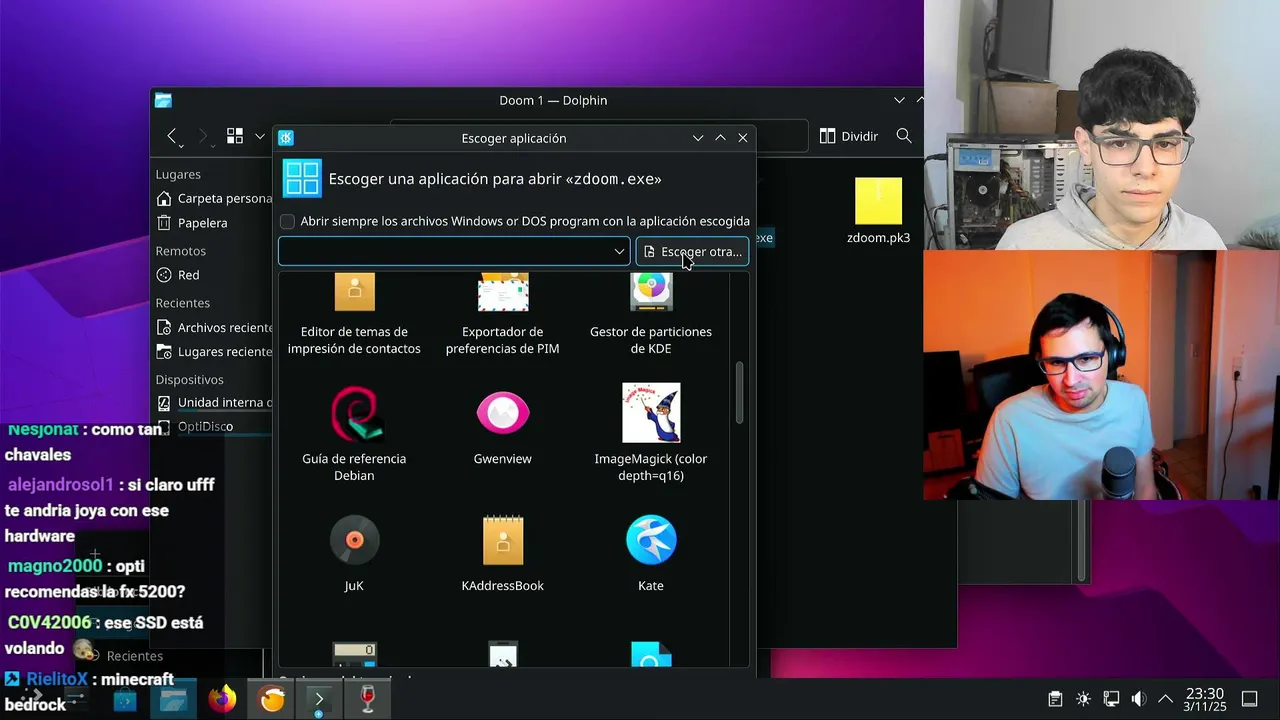Click the Escoger aplicación window menu icon
Viewport: 1280px width, 720px height.
286,138
